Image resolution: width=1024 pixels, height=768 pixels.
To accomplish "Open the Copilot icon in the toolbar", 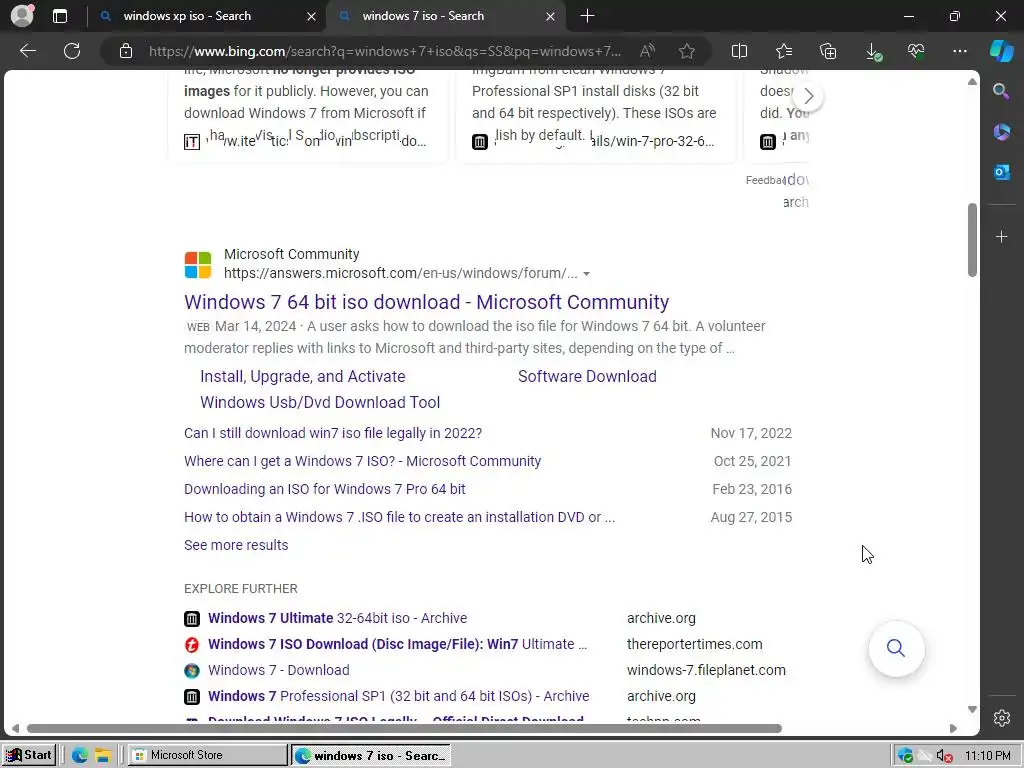I will [1001, 51].
